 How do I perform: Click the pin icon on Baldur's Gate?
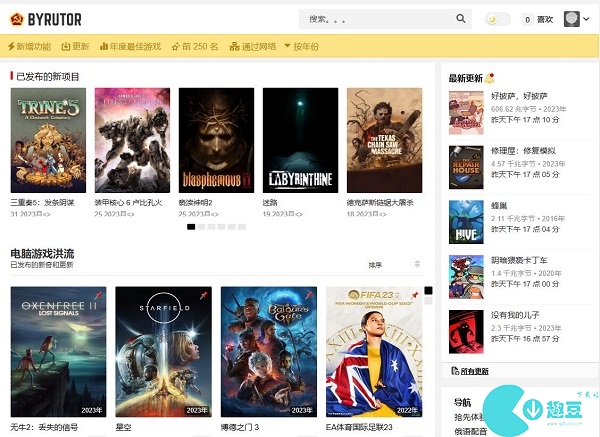(x=309, y=295)
